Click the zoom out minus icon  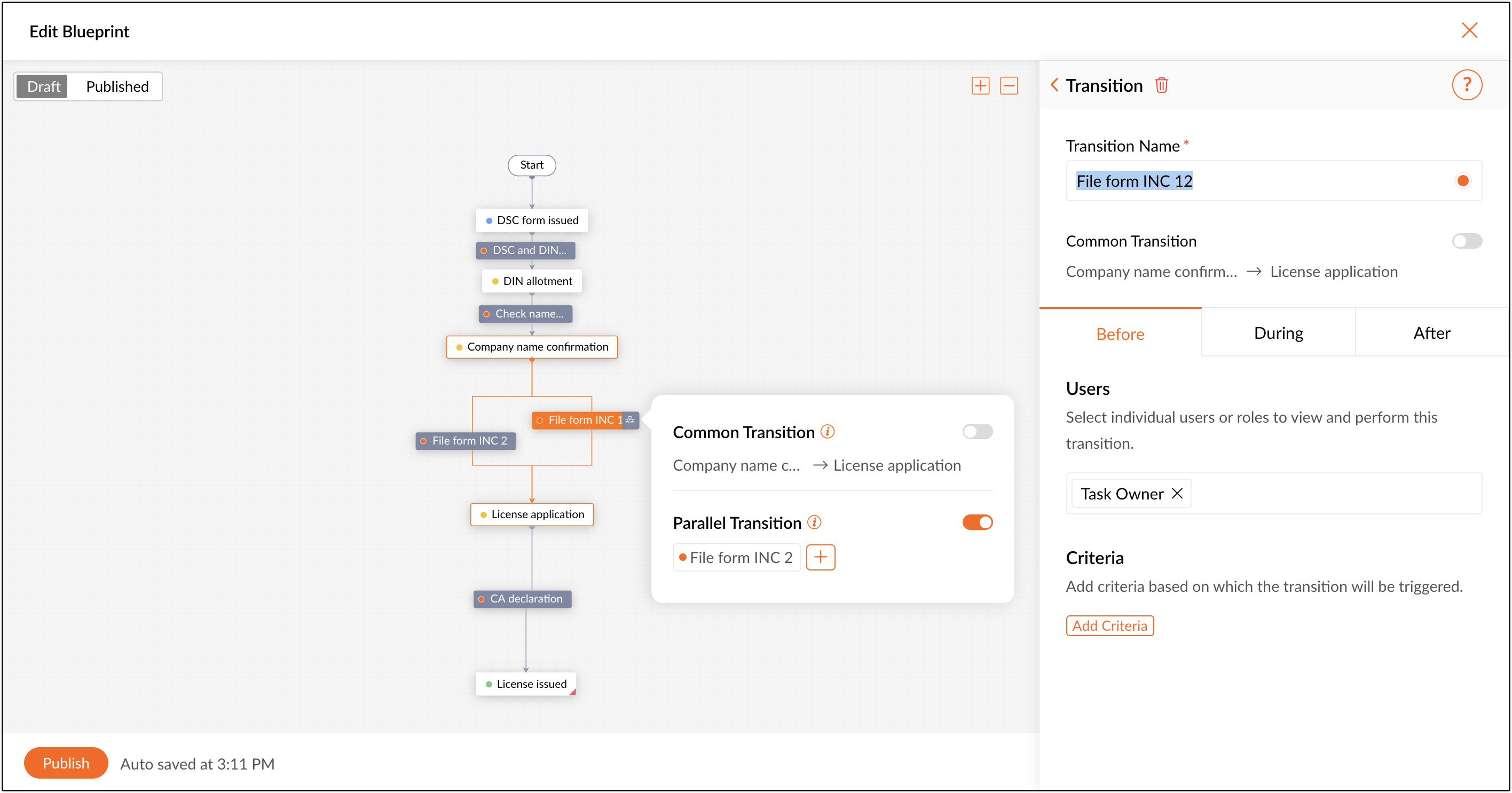1009,85
